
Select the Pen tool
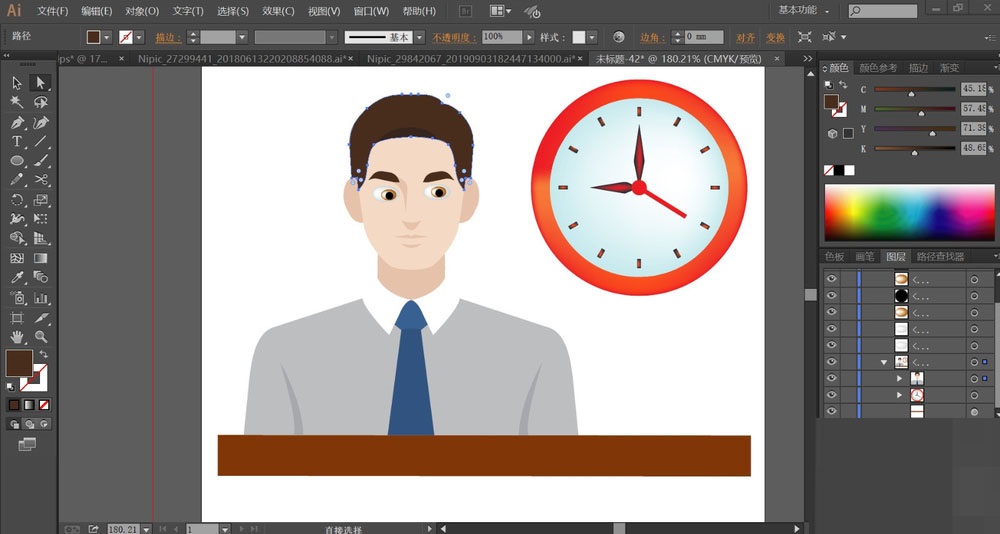coord(17,123)
